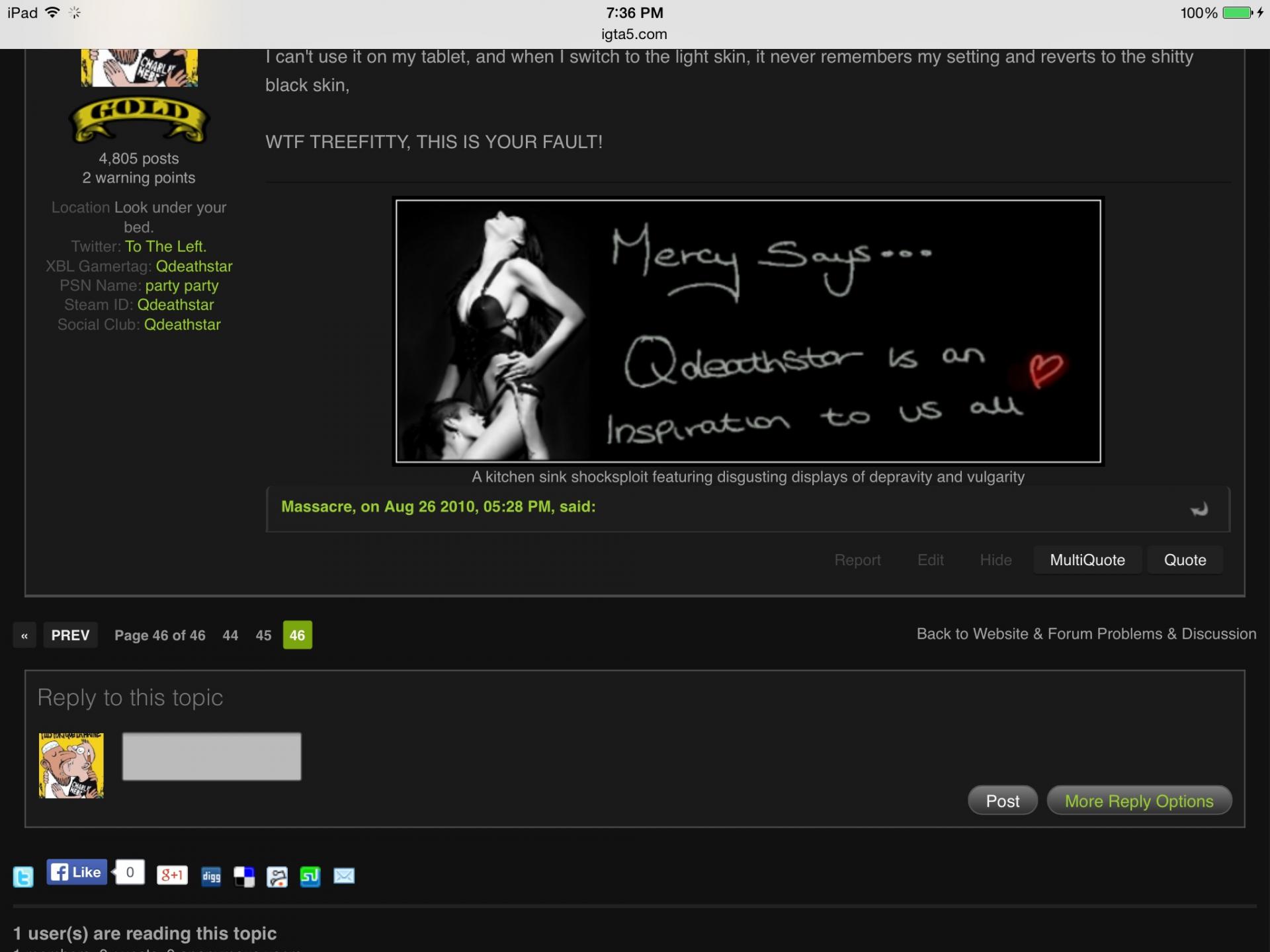Open Back to Website & Forum Problems link
The image size is (1270, 952).
[1086, 634]
